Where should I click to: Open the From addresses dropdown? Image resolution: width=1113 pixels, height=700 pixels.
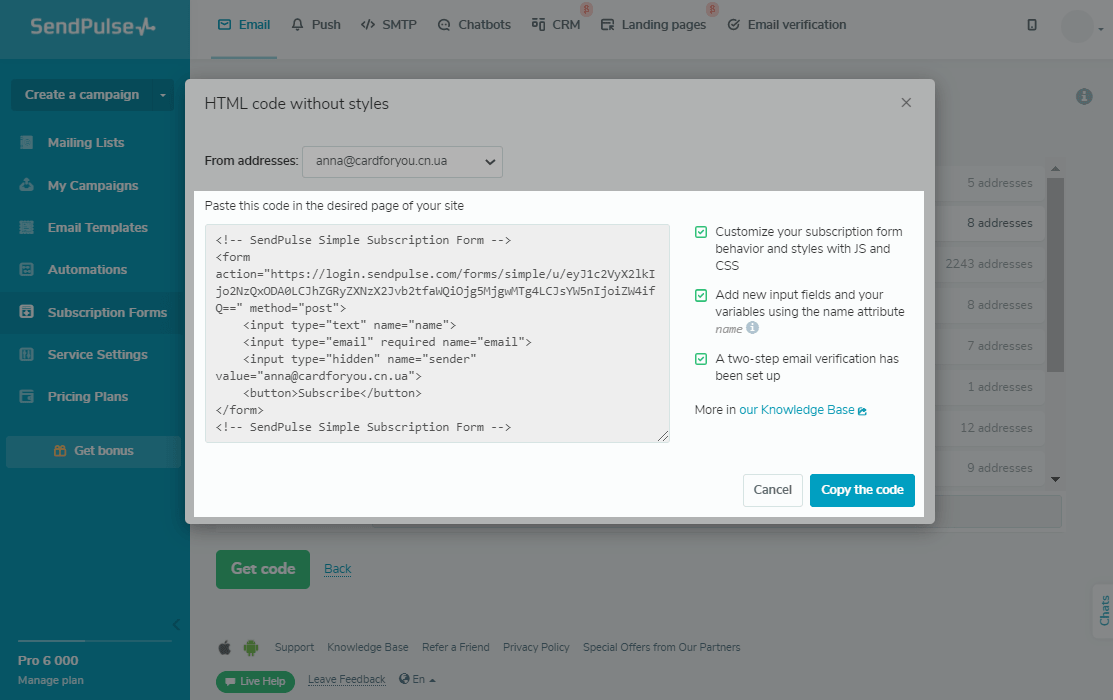[x=402, y=161]
